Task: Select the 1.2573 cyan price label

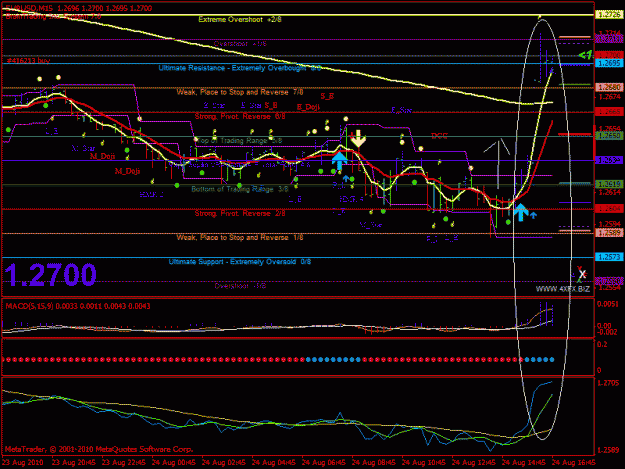Action: [609, 257]
